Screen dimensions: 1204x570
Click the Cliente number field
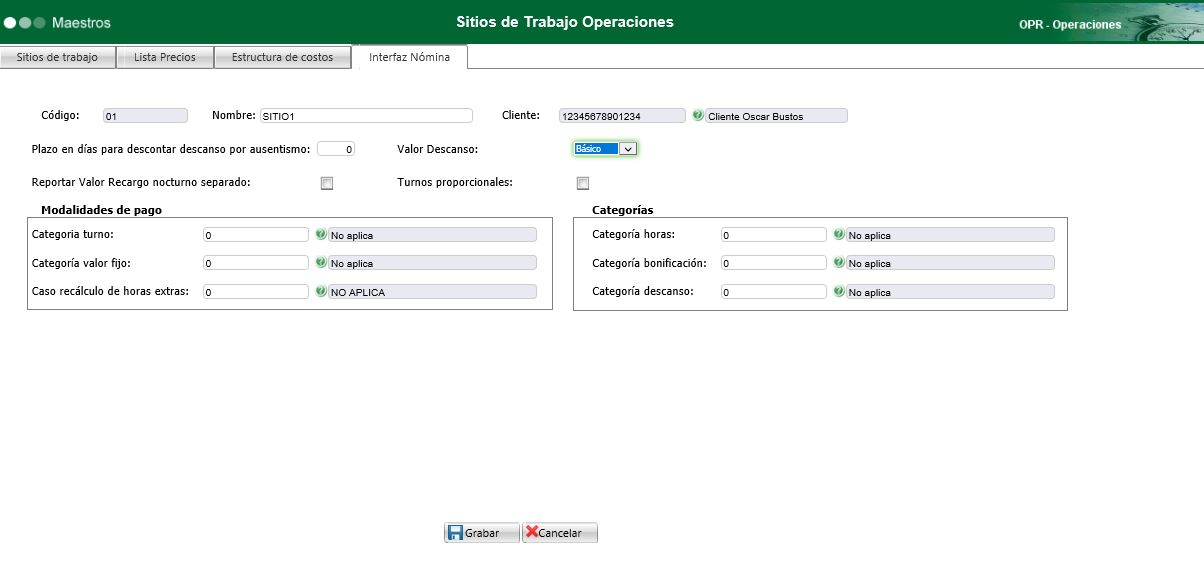[x=623, y=116]
